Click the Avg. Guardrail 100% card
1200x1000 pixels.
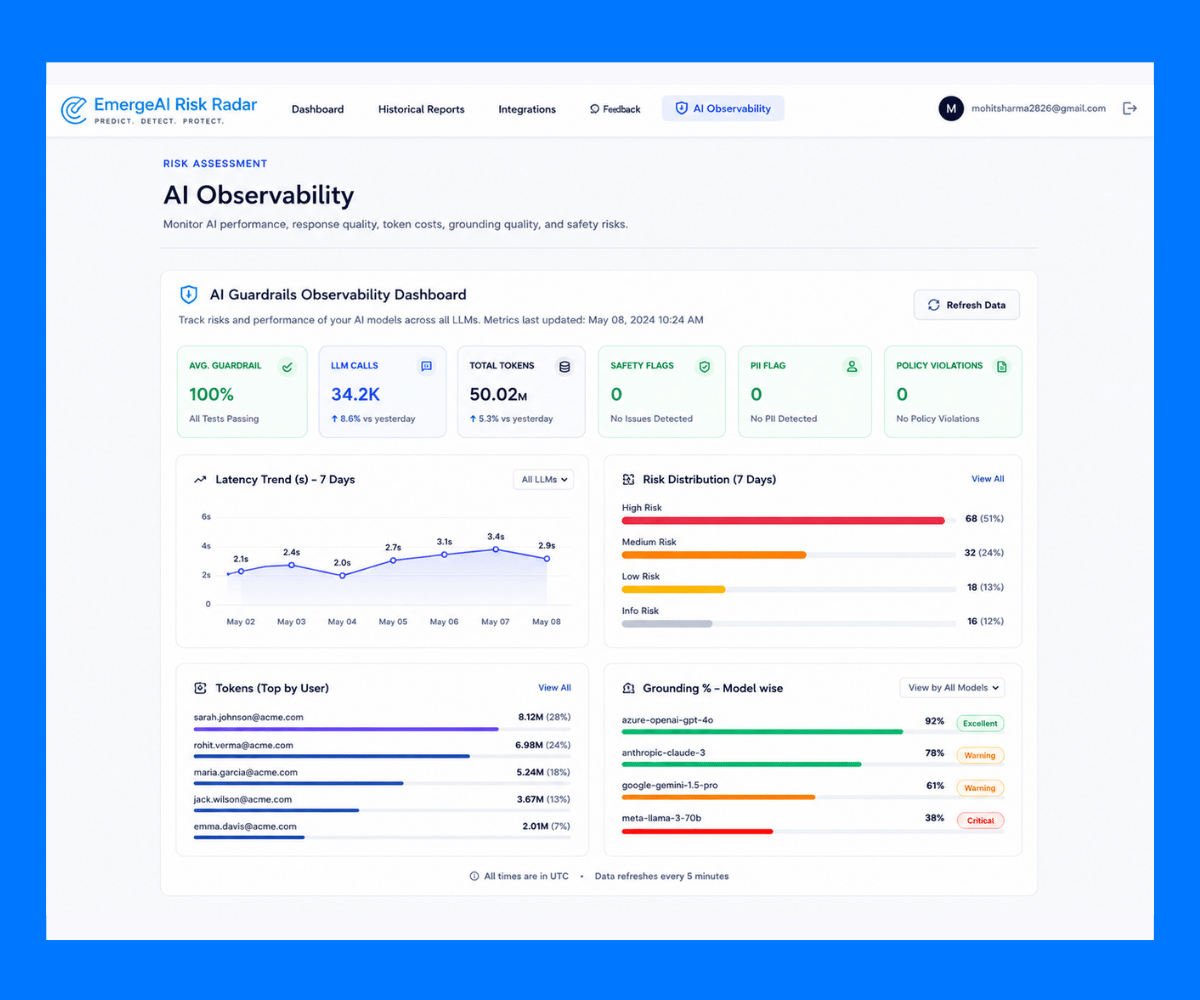click(x=242, y=392)
